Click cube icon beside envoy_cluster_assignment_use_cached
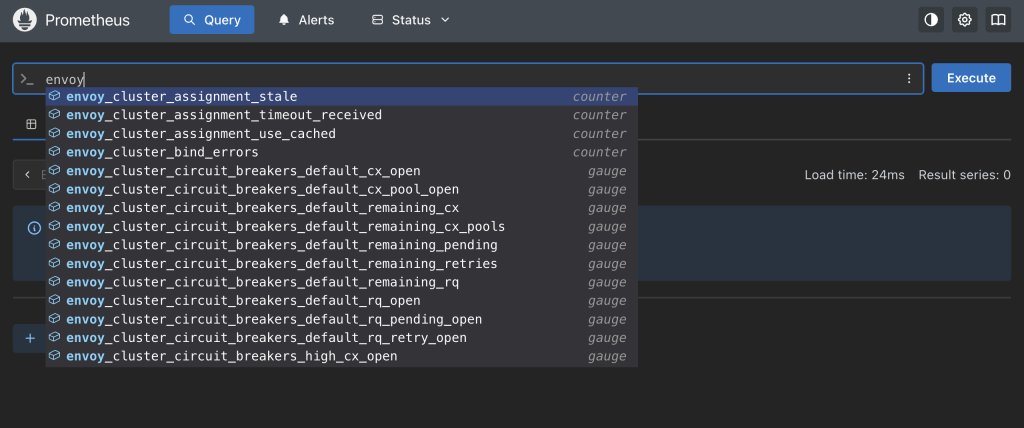This screenshot has width=1024, height=428. pos(55,133)
